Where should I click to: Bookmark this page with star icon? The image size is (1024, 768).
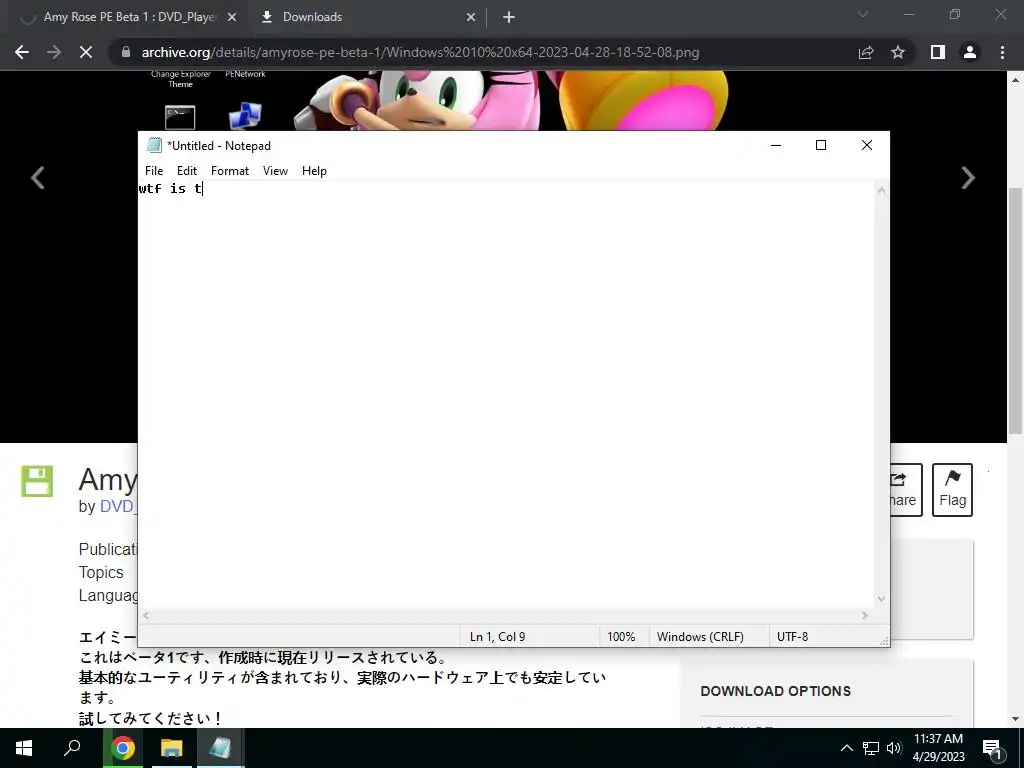coord(898,52)
